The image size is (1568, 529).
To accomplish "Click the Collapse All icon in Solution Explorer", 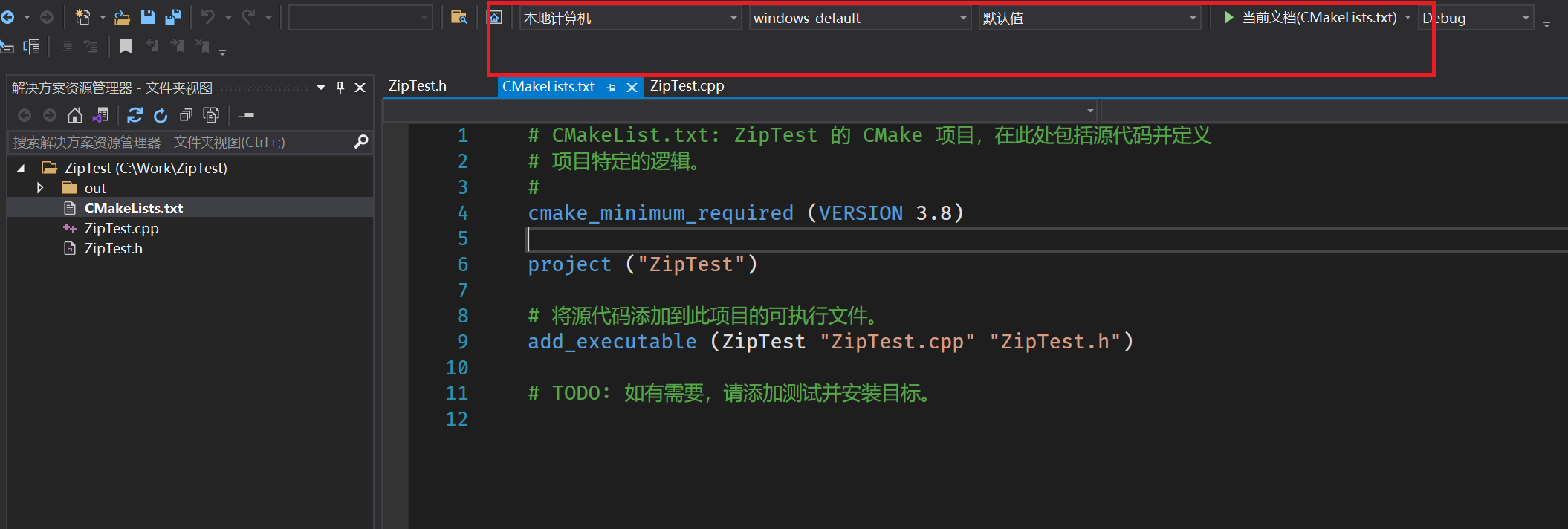I will click(186, 115).
